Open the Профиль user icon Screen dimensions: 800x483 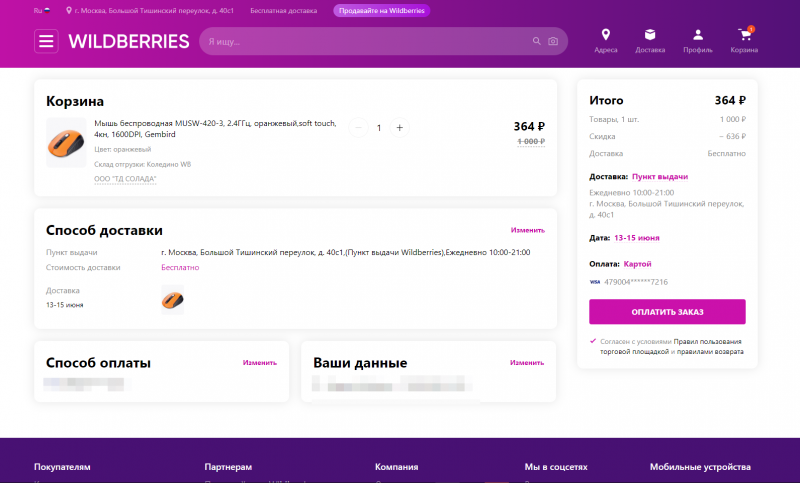(698, 35)
